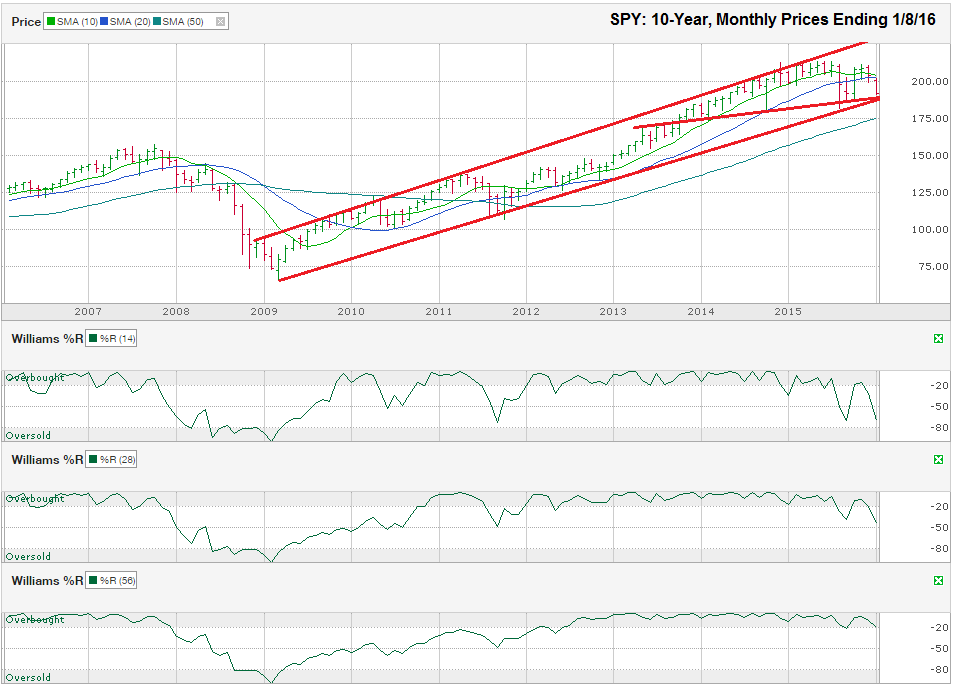Click the 200.00 price axis label
This screenshot has height=686, width=954.
(930, 81)
